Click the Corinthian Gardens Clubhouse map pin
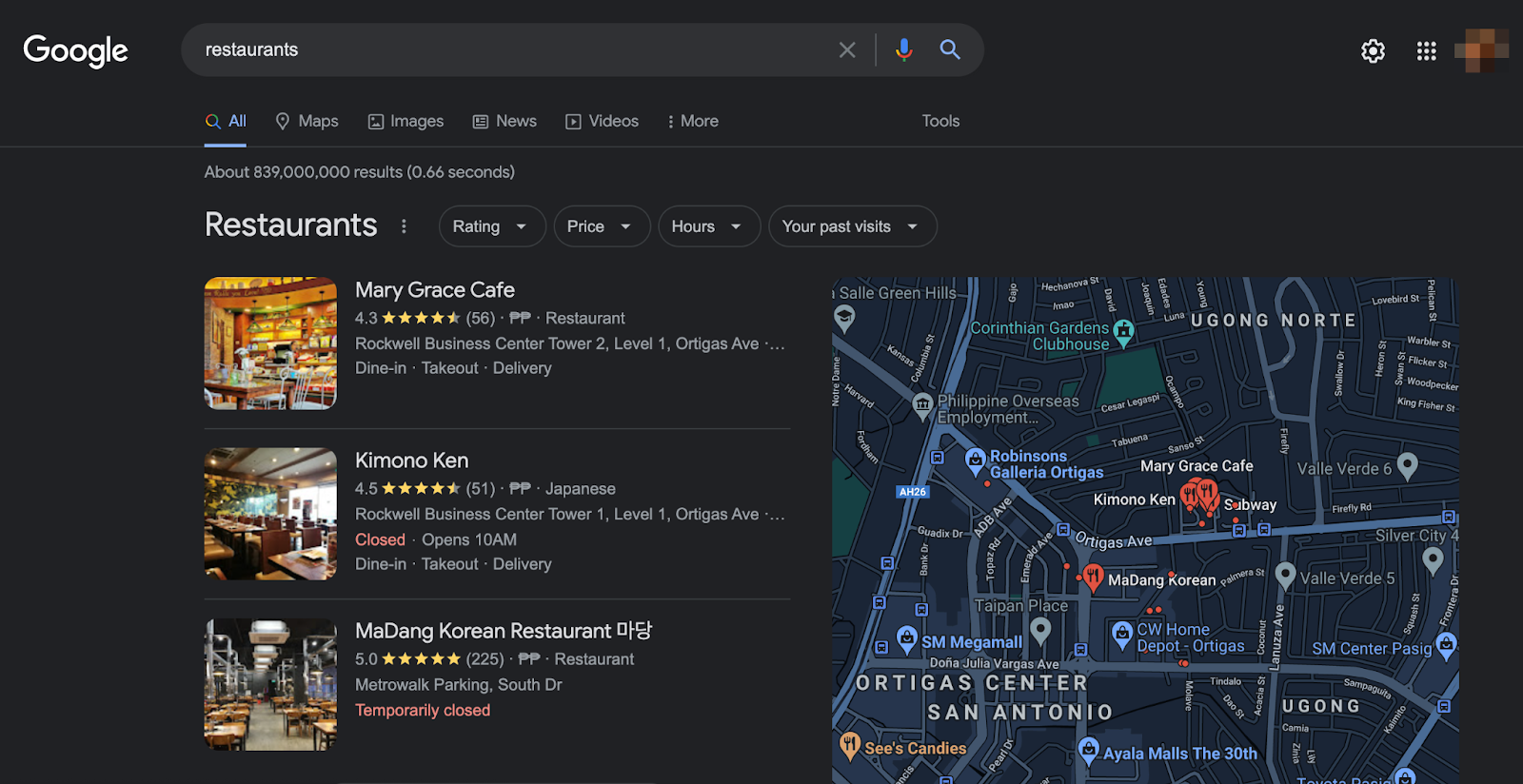Image resolution: width=1523 pixels, height=784 pixels. click(x=1124, y=333)
